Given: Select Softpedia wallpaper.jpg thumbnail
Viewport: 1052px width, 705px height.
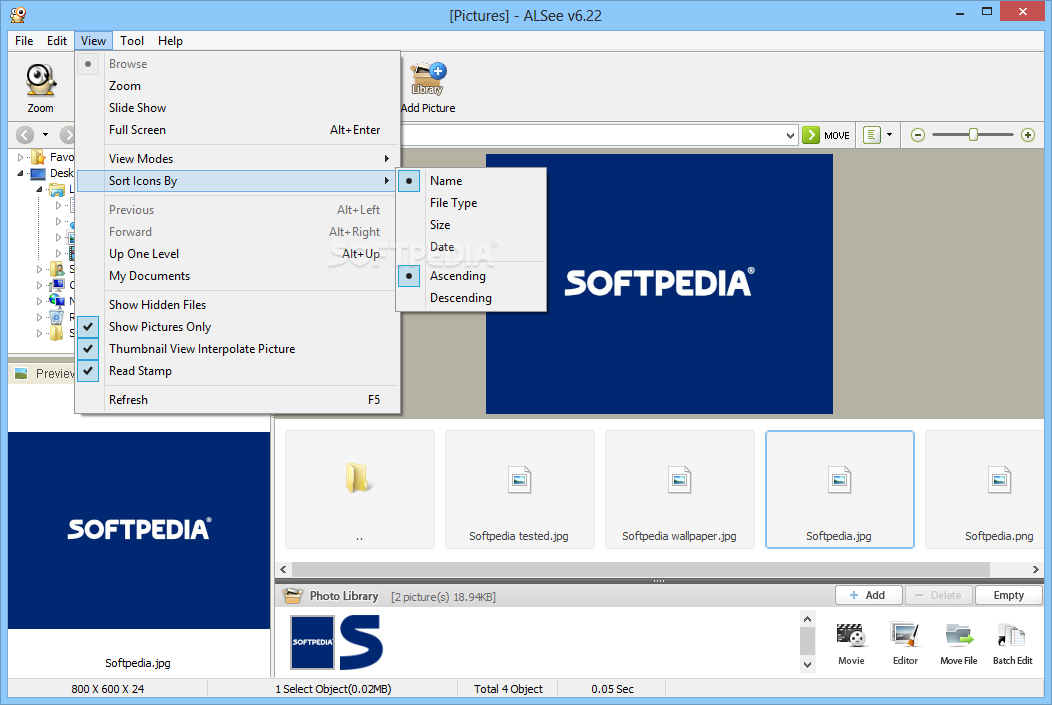Looking at the screenshot, I should pos(680,490).
